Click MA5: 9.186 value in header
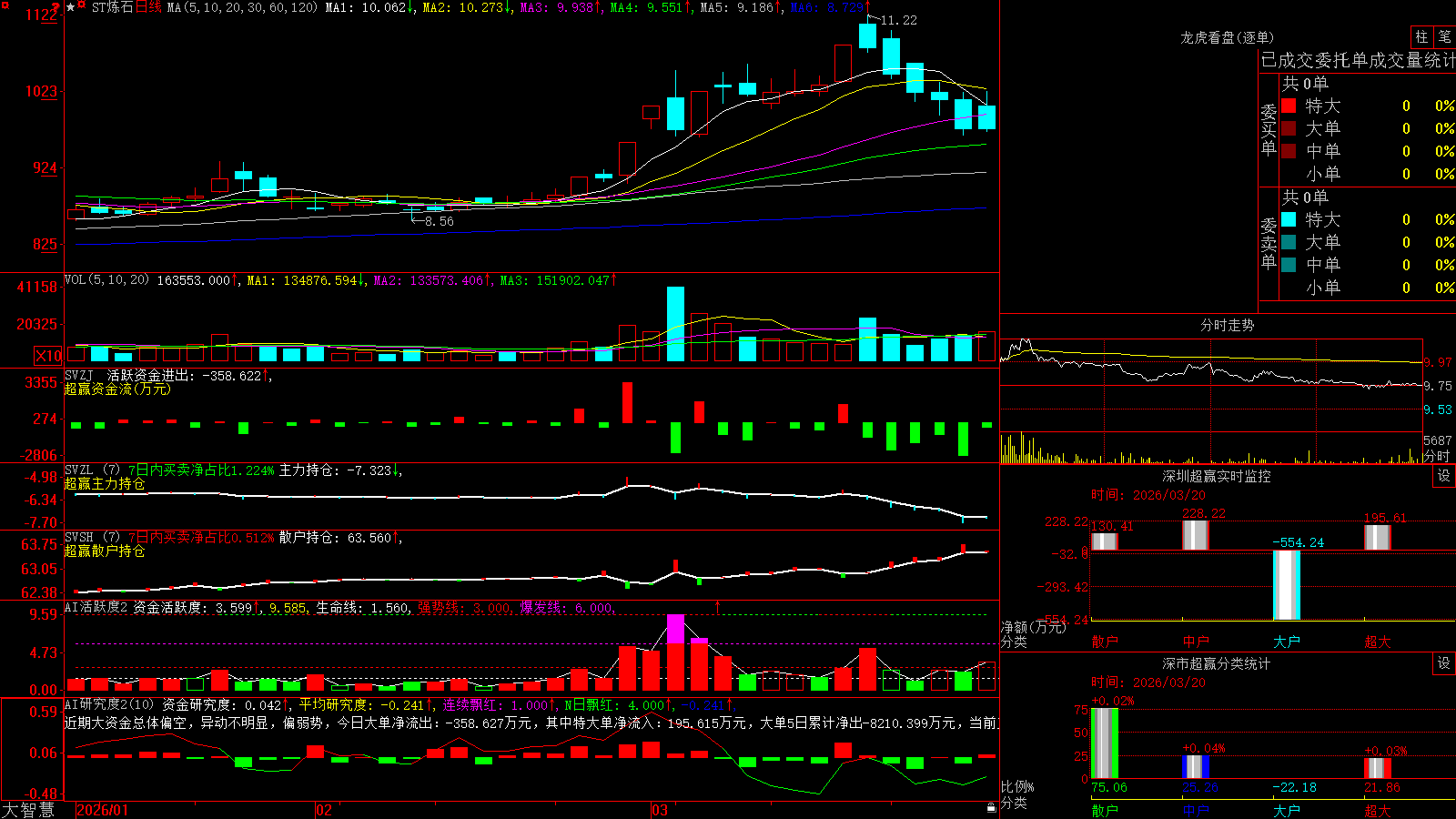This screenshot has height=819, width=1456. [x=741, y=7]
